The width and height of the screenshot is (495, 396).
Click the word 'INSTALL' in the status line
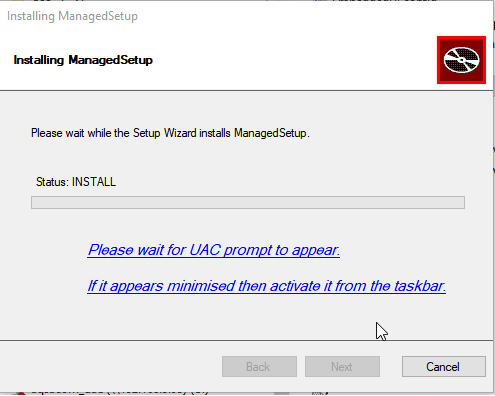tap(94, 182)
